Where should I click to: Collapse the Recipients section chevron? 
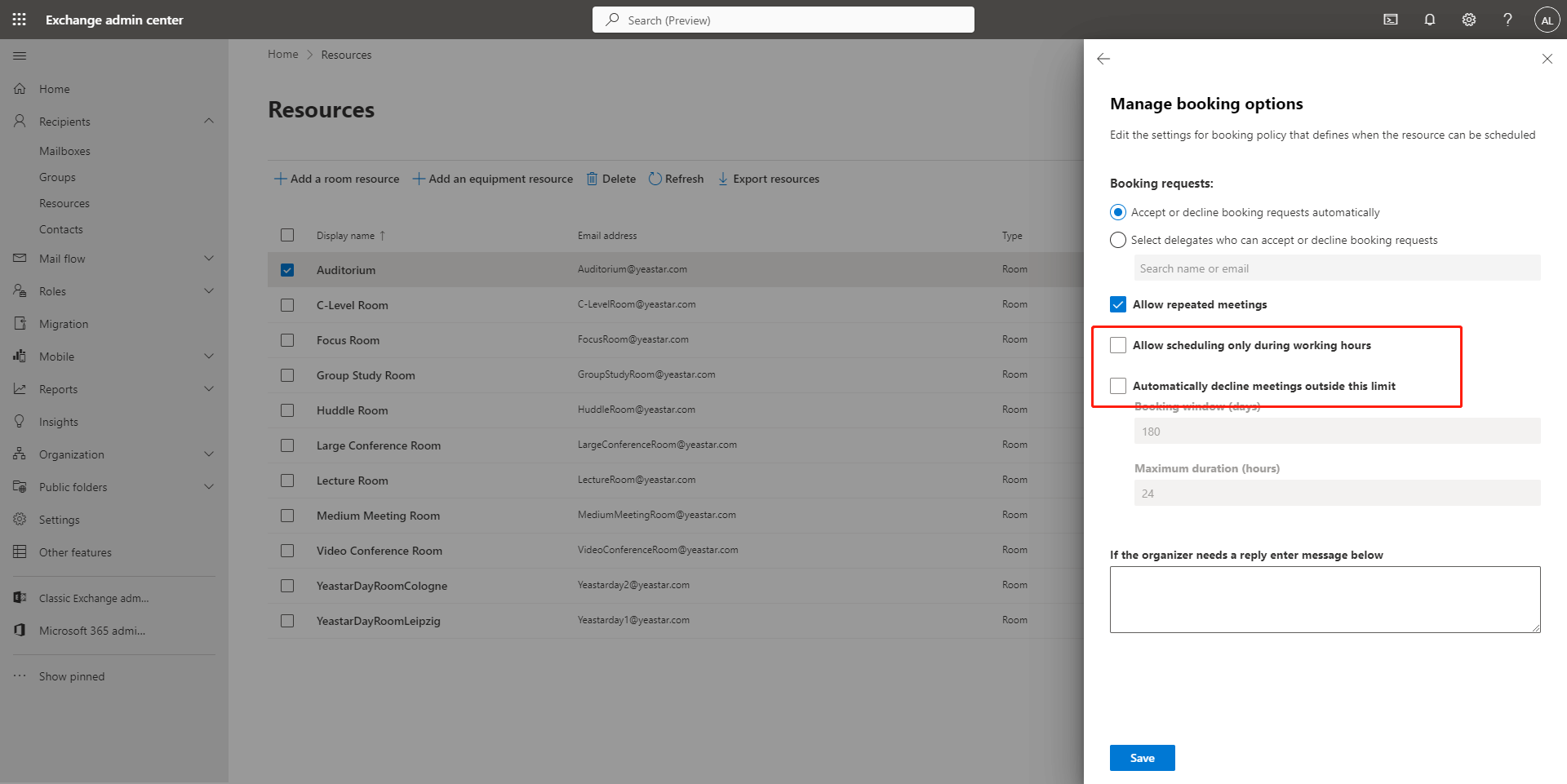[x=209, y=121]
